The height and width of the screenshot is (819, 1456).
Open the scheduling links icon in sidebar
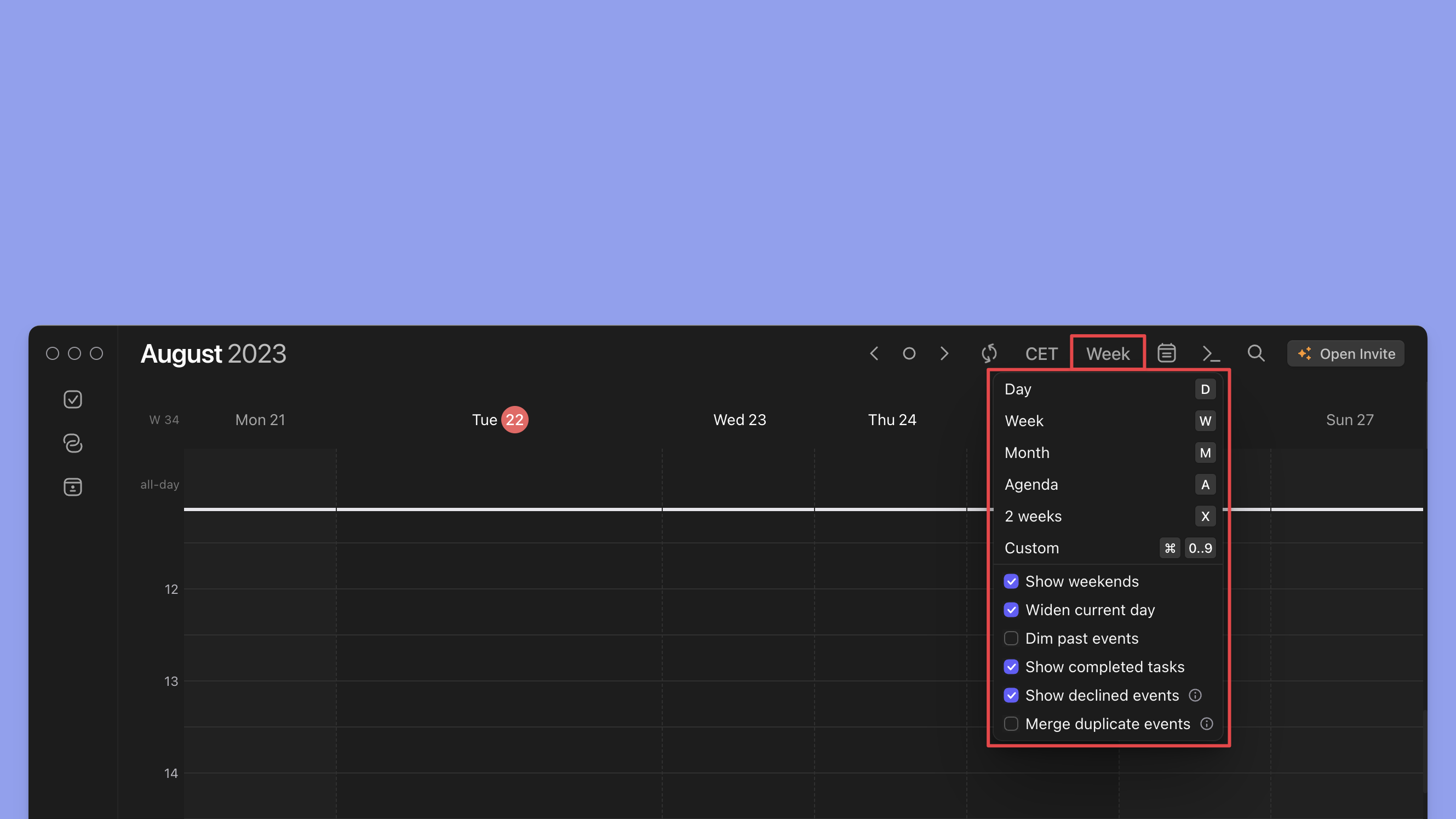click(72, 443)
